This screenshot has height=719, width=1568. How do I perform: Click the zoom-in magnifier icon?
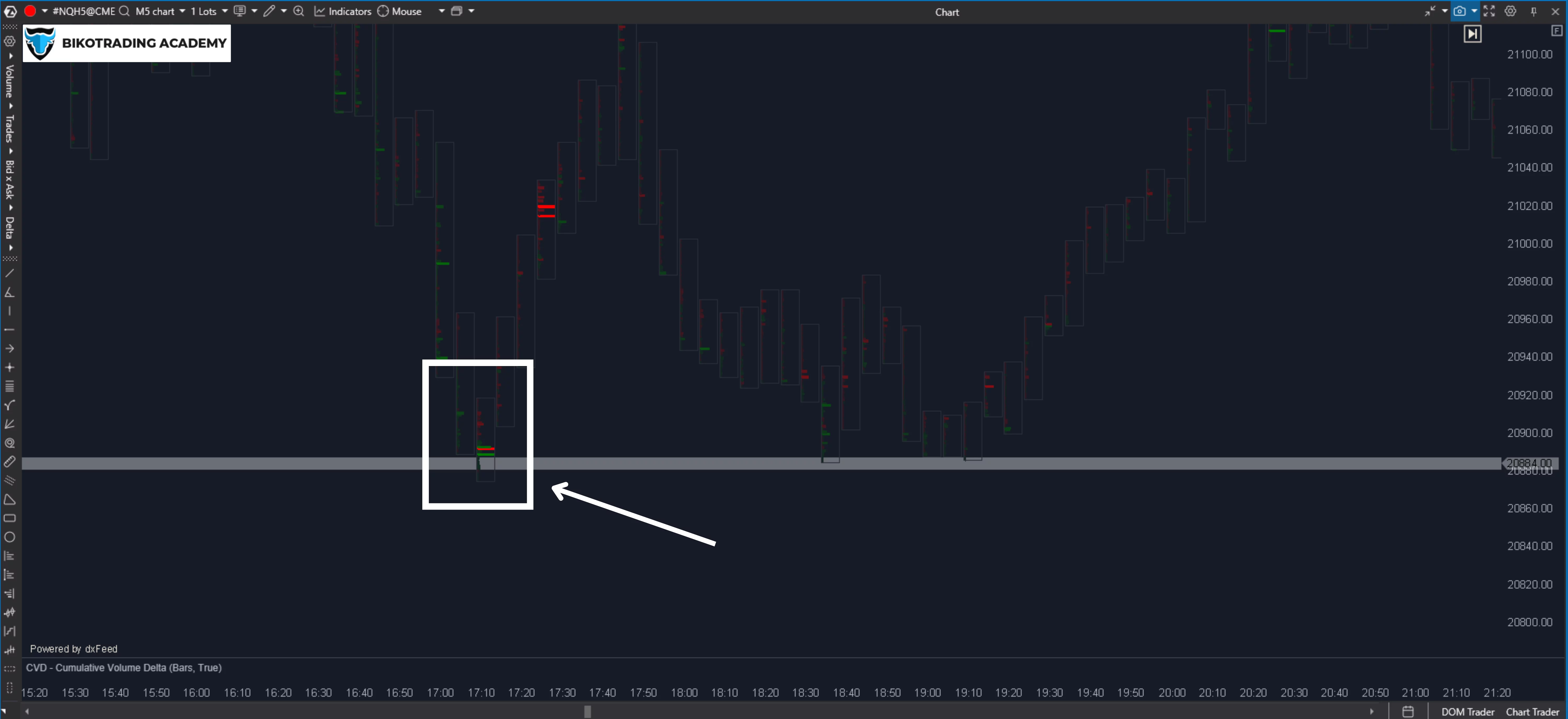click(x=299, y=11)
